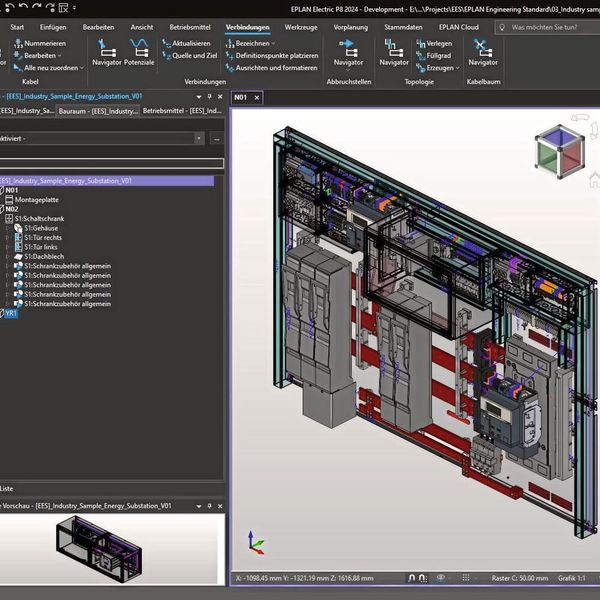
Task: Expand the S1:Tür links node
Action: tap(7, 247)
